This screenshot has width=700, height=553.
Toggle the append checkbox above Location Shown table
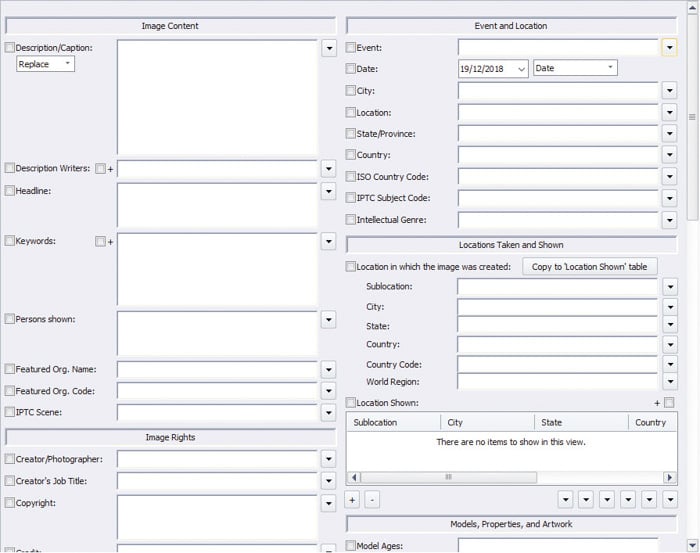point(669,403)
